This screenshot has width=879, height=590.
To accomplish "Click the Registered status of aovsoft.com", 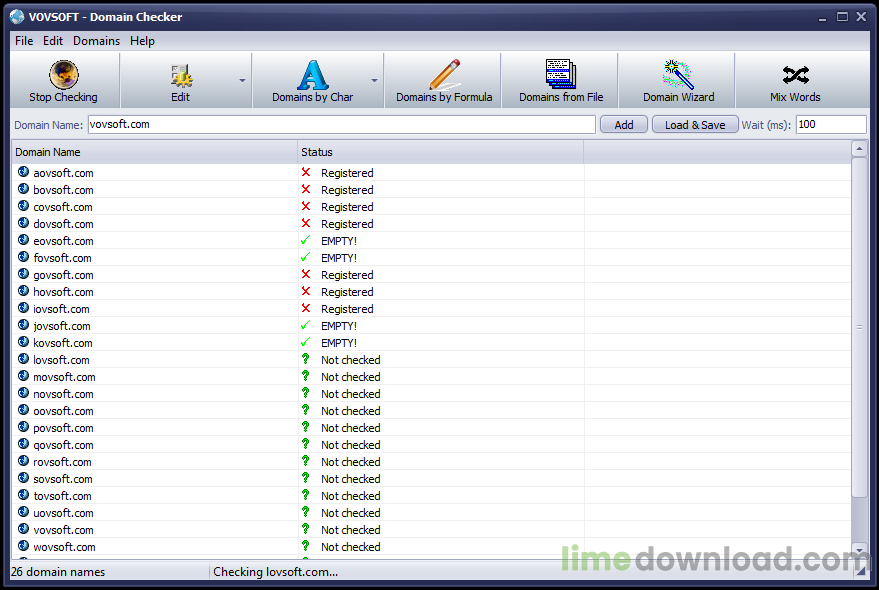I will 347,173.
